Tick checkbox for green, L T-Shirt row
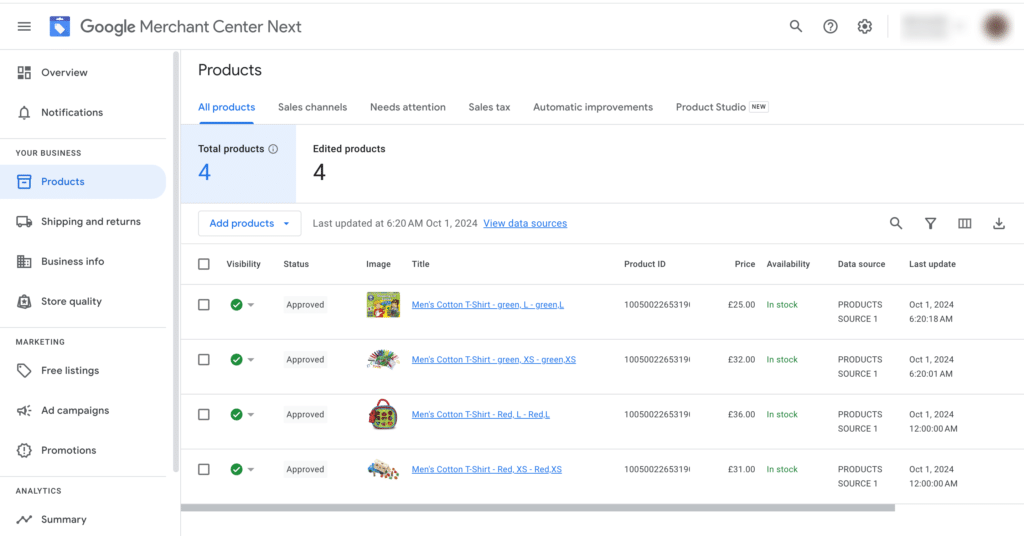1024x536 pixels. pyautogui.click(x=204, y=305)
